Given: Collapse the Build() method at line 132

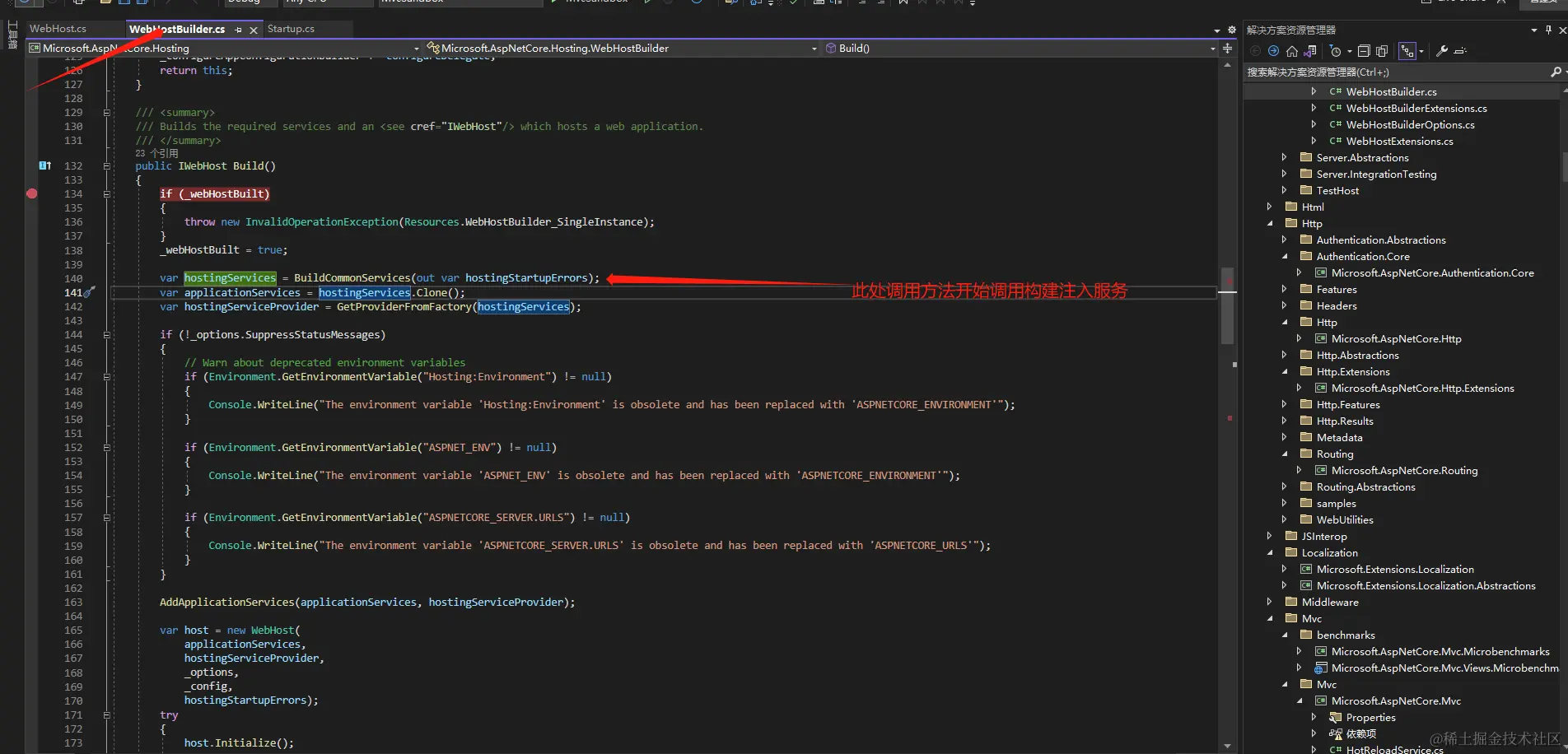Looking at the screenshot, I should coord(107,165).
